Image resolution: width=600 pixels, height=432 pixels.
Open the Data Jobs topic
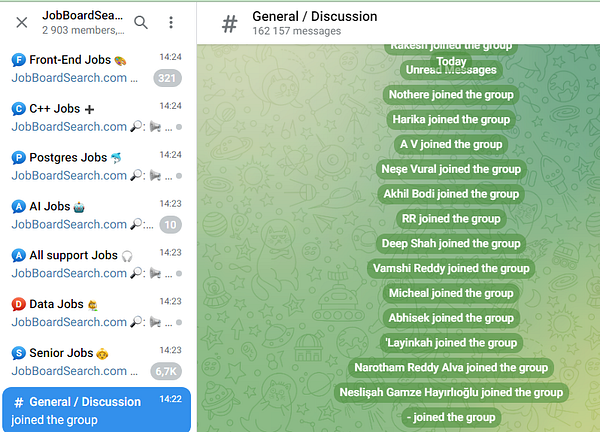(96, 314)
